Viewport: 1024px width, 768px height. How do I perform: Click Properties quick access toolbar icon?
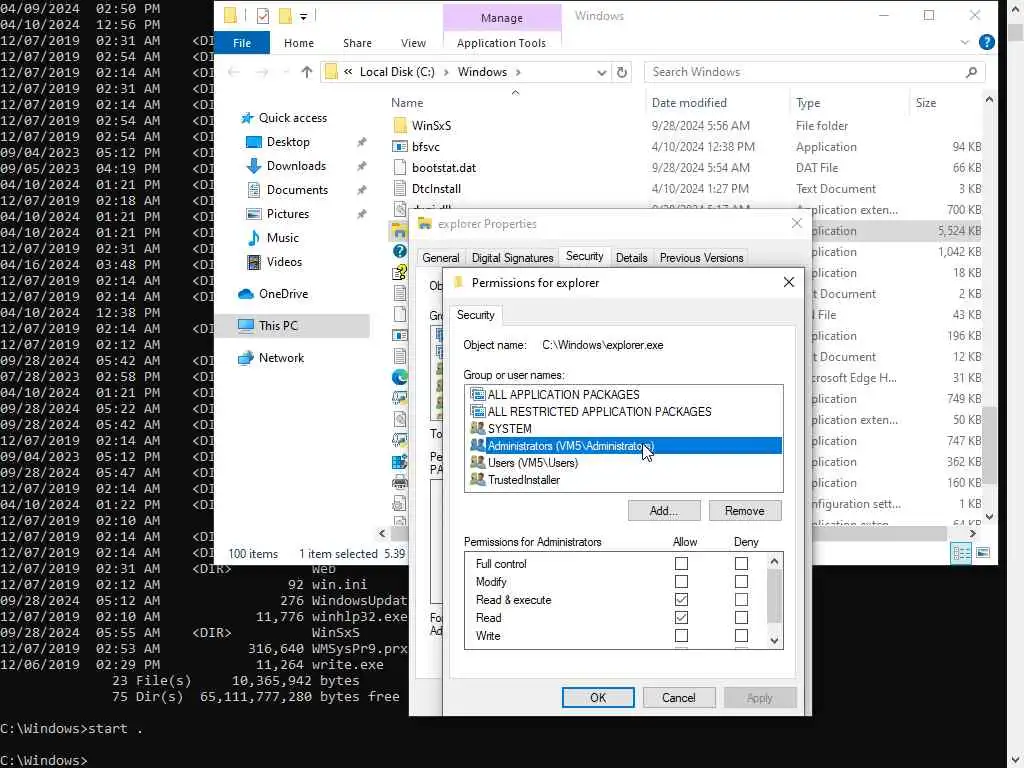click(263, 16)
